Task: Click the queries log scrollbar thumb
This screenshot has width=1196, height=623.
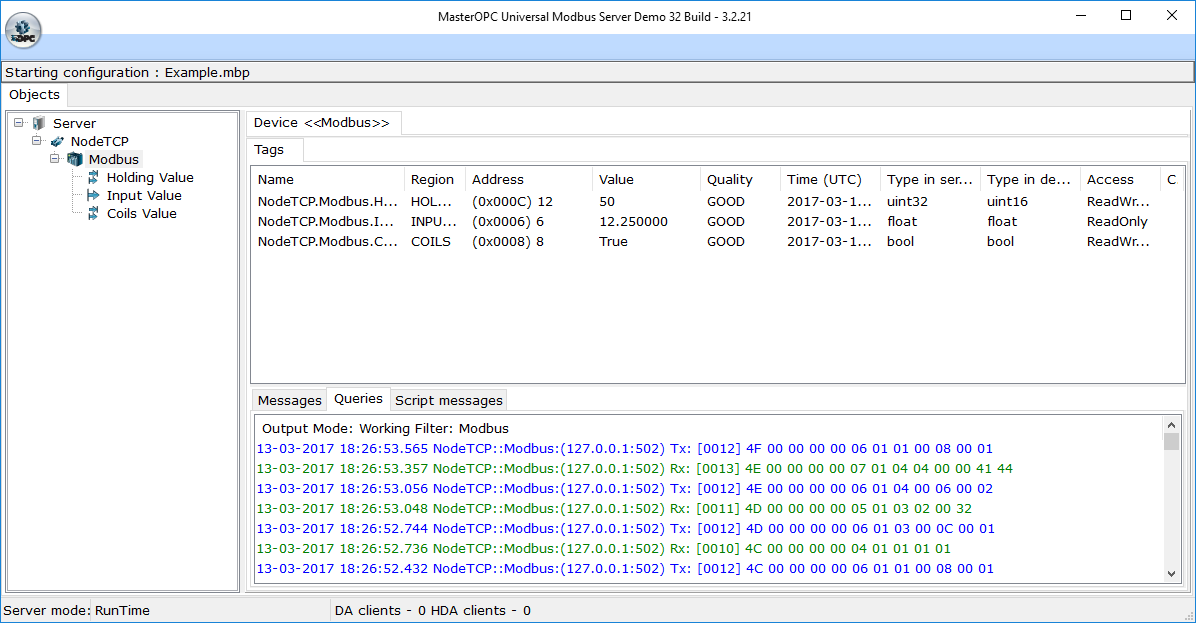Action: click(1172, 442)
